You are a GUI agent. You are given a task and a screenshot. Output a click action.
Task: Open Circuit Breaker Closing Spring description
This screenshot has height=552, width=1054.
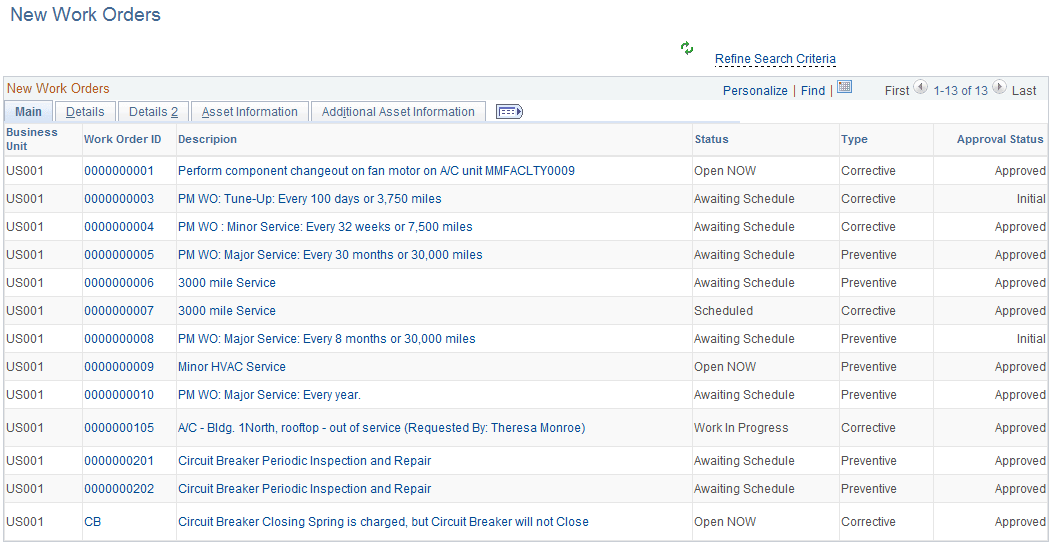[383, 522]
